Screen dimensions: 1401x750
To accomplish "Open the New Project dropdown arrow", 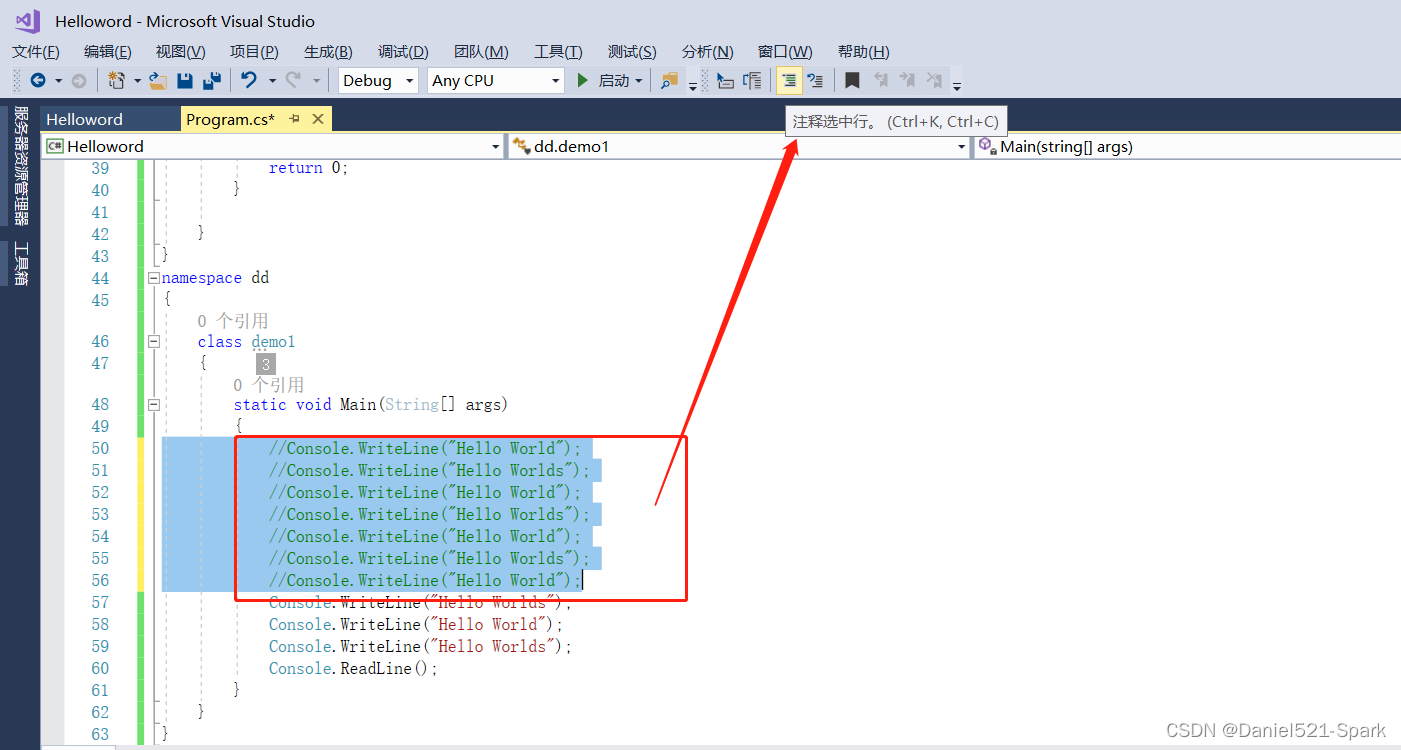I will [x=137, y=80].
